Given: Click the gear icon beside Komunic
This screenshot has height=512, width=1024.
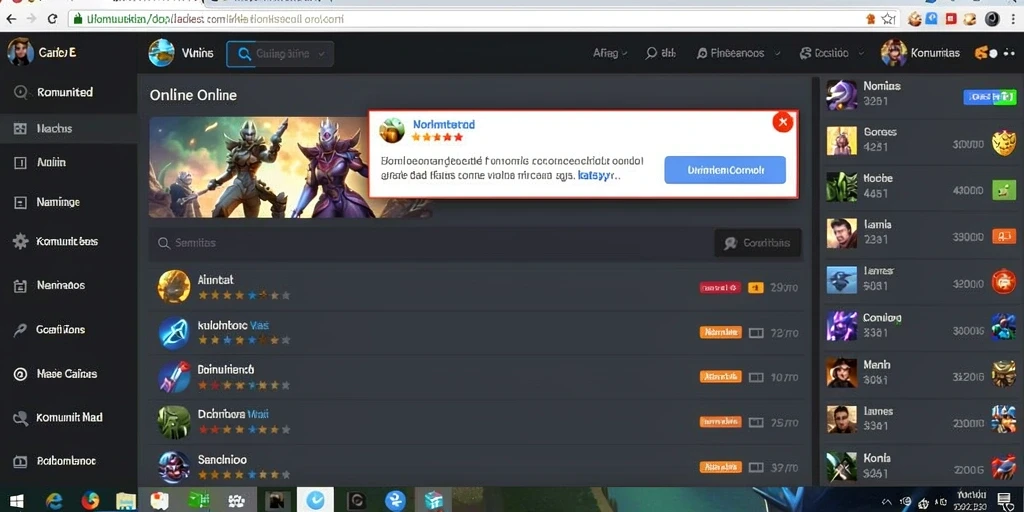Looking at the screenshot, I should click(x=21, y=242).
